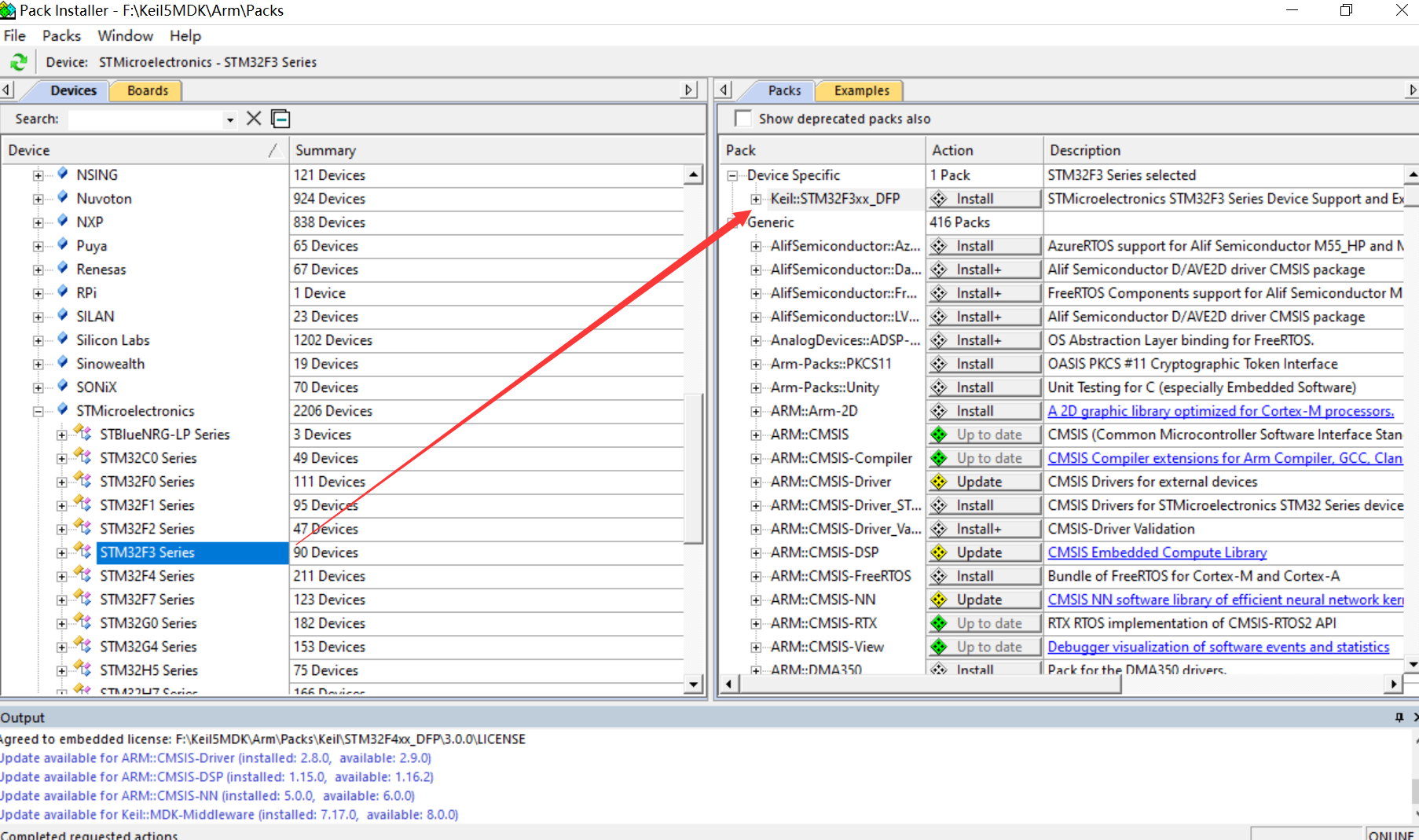Click the vendor icon next to Nuvoton

(x=63, y=198)
